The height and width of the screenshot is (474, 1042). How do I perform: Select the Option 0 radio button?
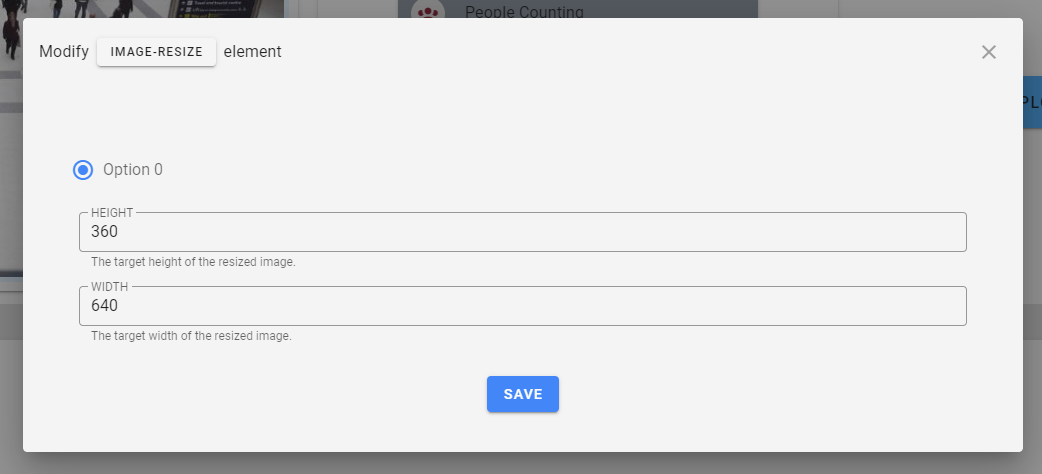(83, 170)
